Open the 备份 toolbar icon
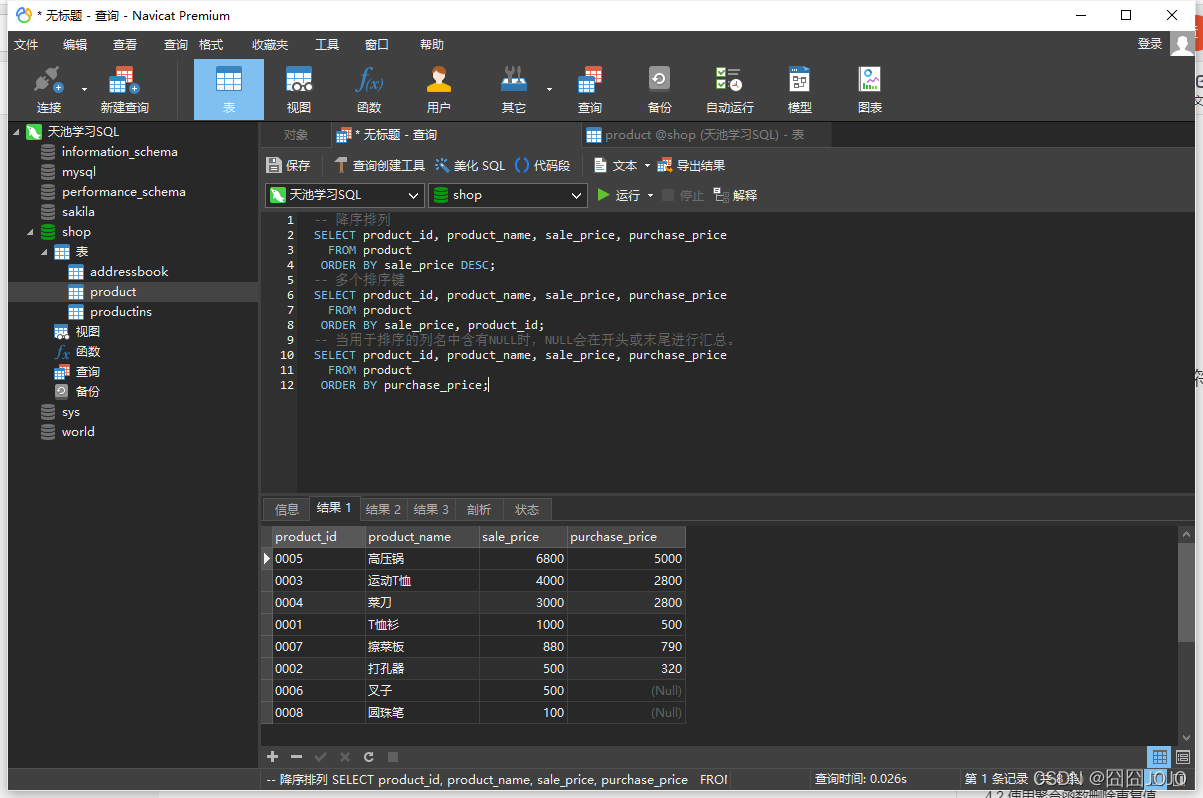The height and width of the screenshot is (798, 1203). pyautogui.click(x=660, y=89)
